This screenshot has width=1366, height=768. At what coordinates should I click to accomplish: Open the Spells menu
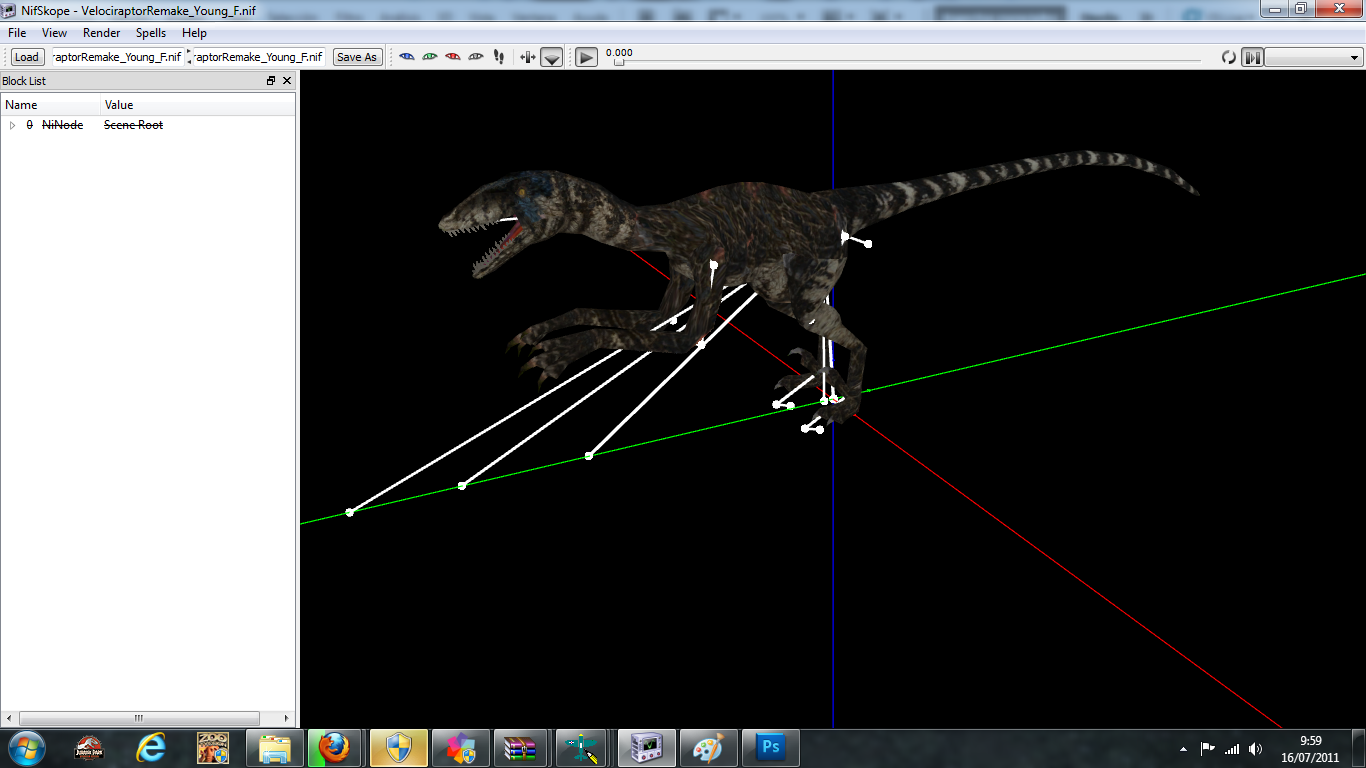[x=151, y=33]
